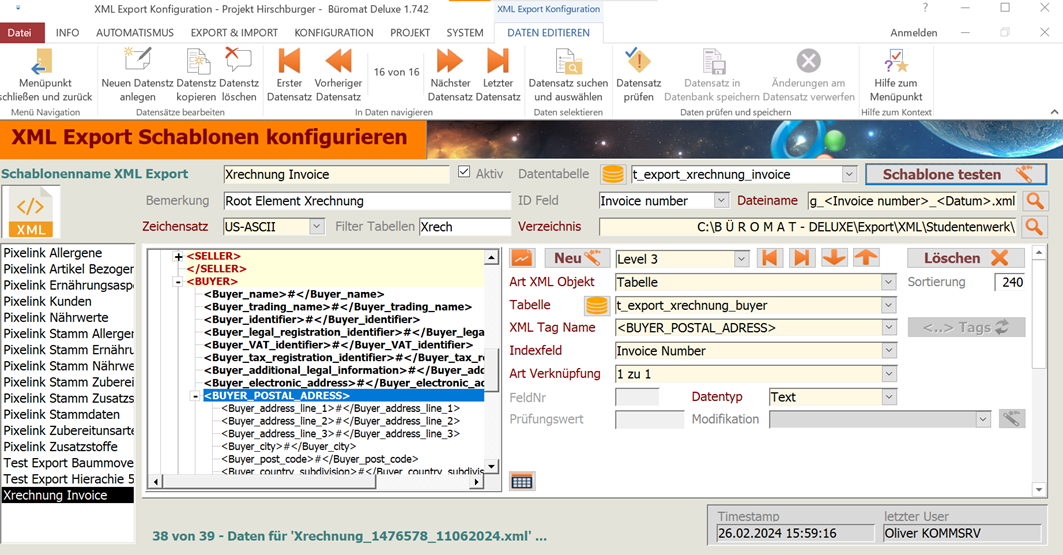Image resolution: width=1063 pixels, height=555 pixels.
Task: Open Datensatz suchen und auswählen
Action: coord(568,62)
